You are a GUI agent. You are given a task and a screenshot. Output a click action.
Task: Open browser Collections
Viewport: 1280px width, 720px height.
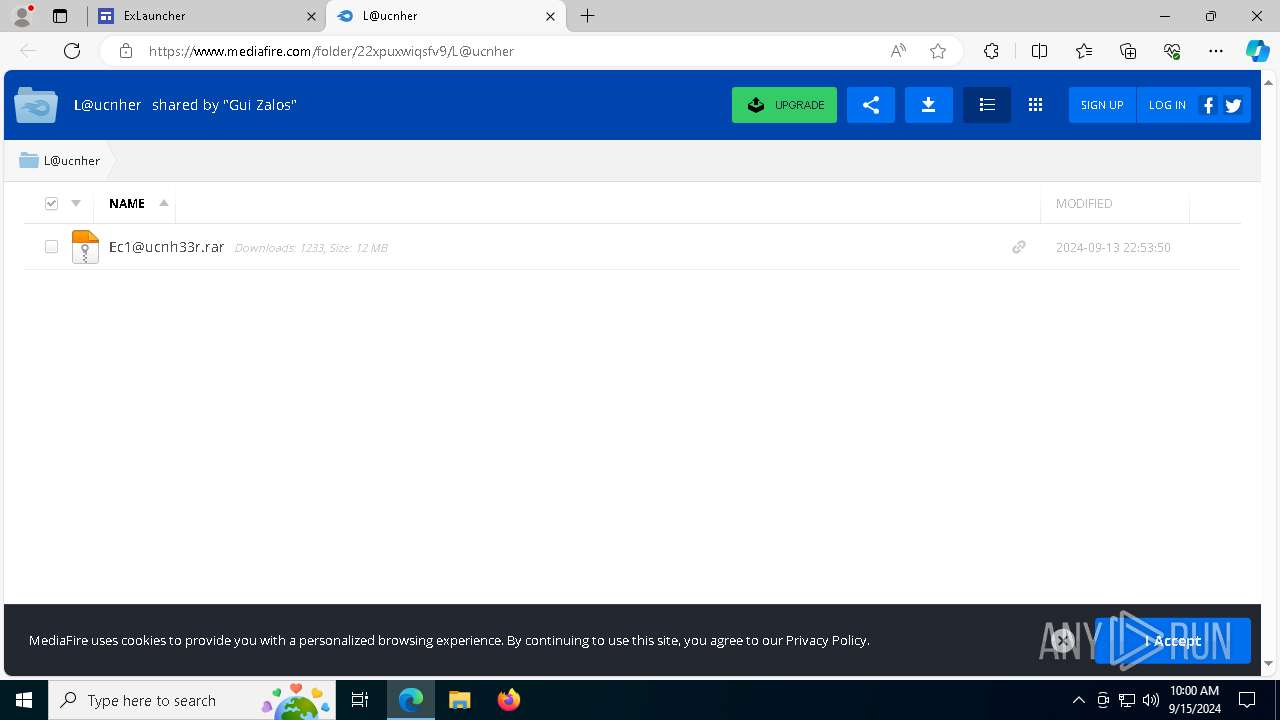pos(1128,51)
